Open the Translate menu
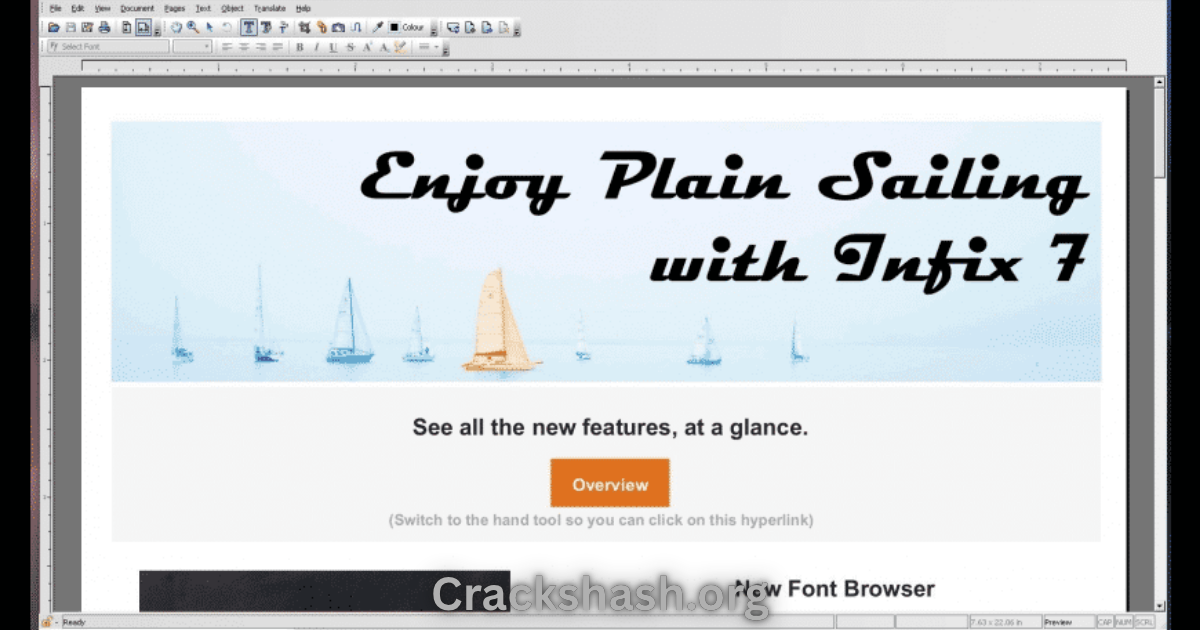This screenshot has height=630, width=1200. [270, 8]
